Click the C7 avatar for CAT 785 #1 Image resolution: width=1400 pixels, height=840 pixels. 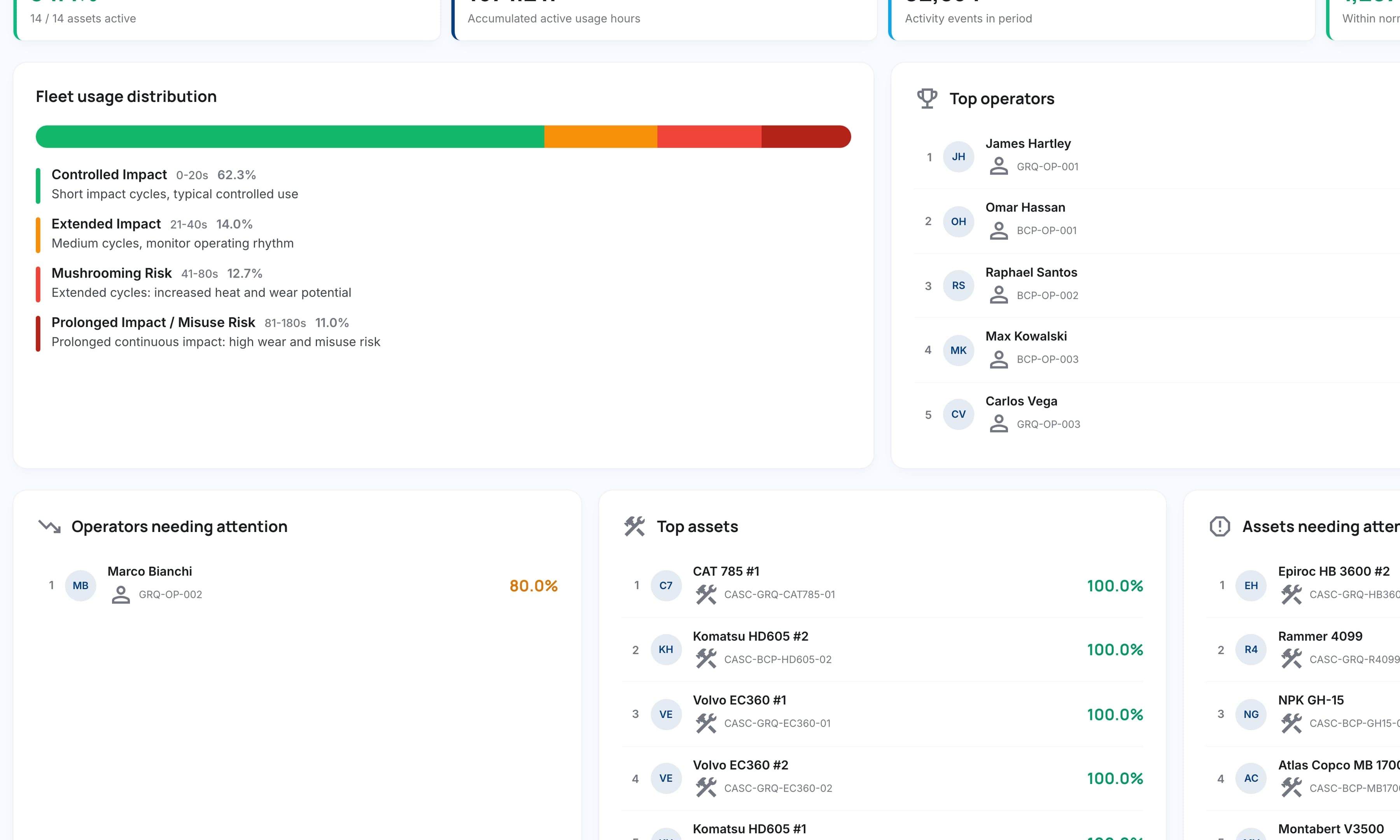666,585
